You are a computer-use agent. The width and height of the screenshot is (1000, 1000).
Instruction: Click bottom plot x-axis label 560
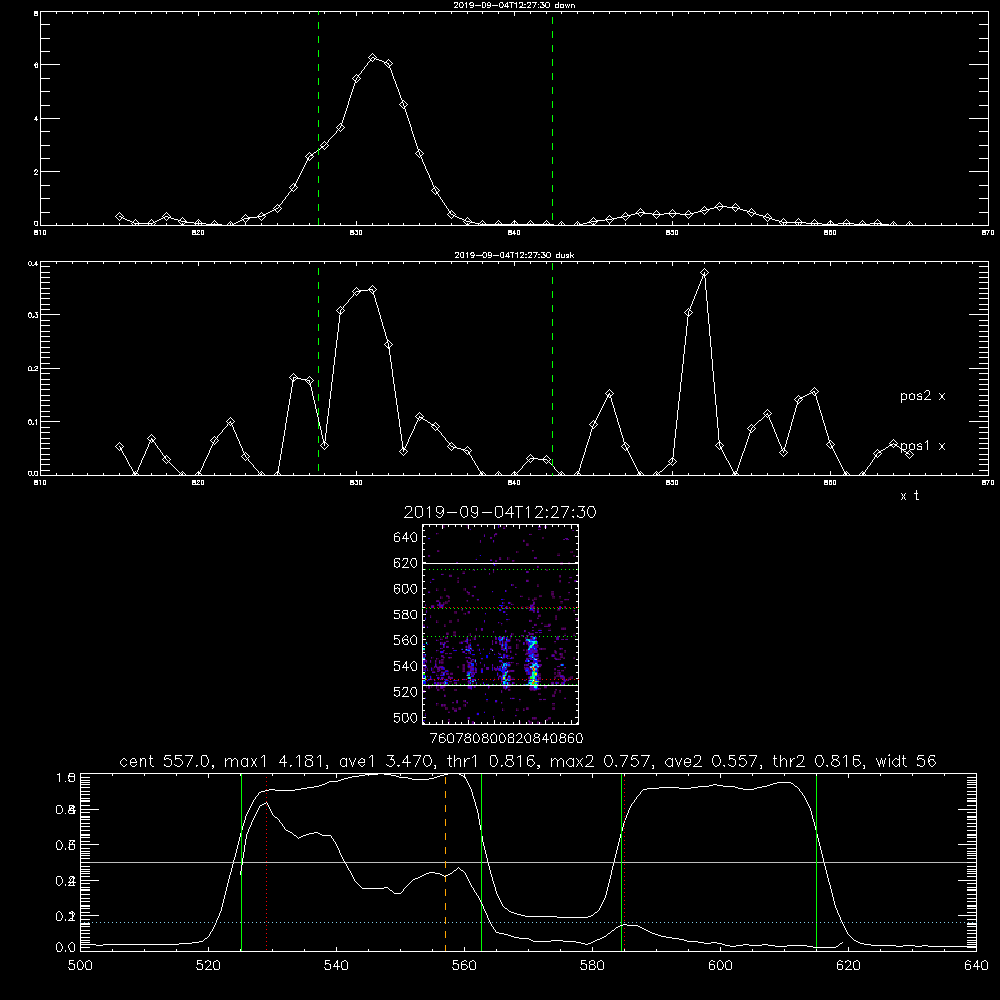tap(464, 966)
